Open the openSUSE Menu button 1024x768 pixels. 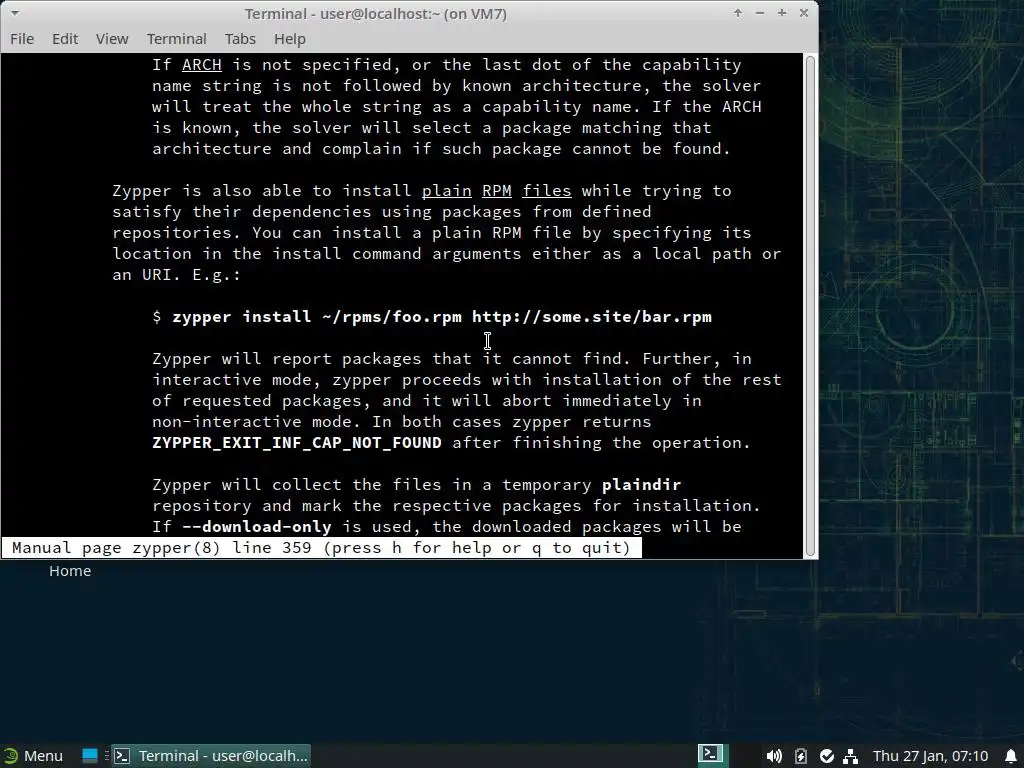[x=33, y=756]
